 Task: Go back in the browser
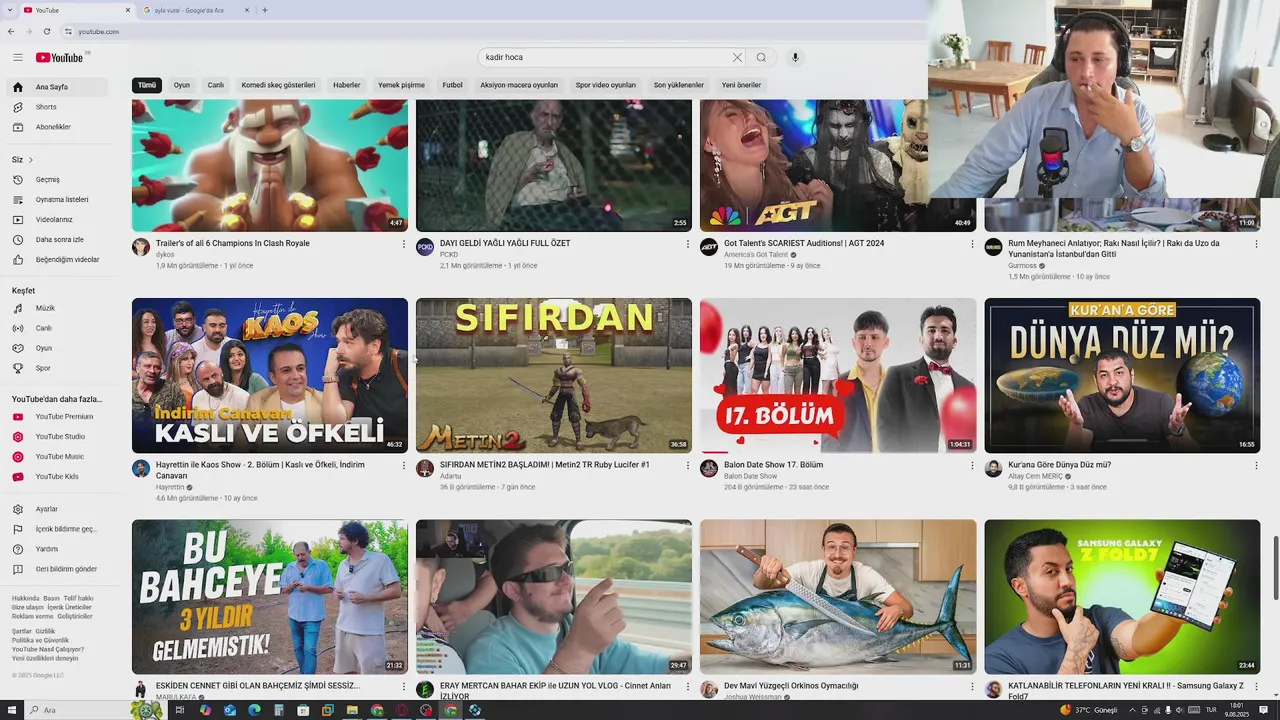click(12, 31)
